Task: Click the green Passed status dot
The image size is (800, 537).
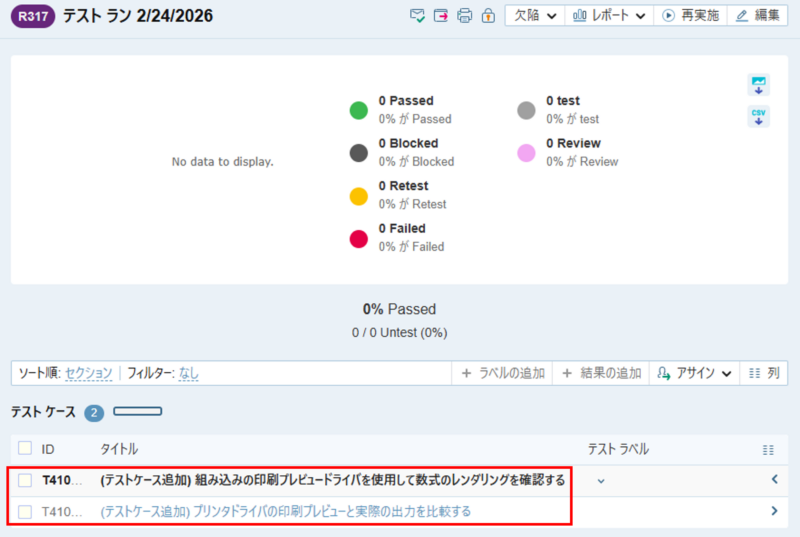Action: click(x=359, y=110)
